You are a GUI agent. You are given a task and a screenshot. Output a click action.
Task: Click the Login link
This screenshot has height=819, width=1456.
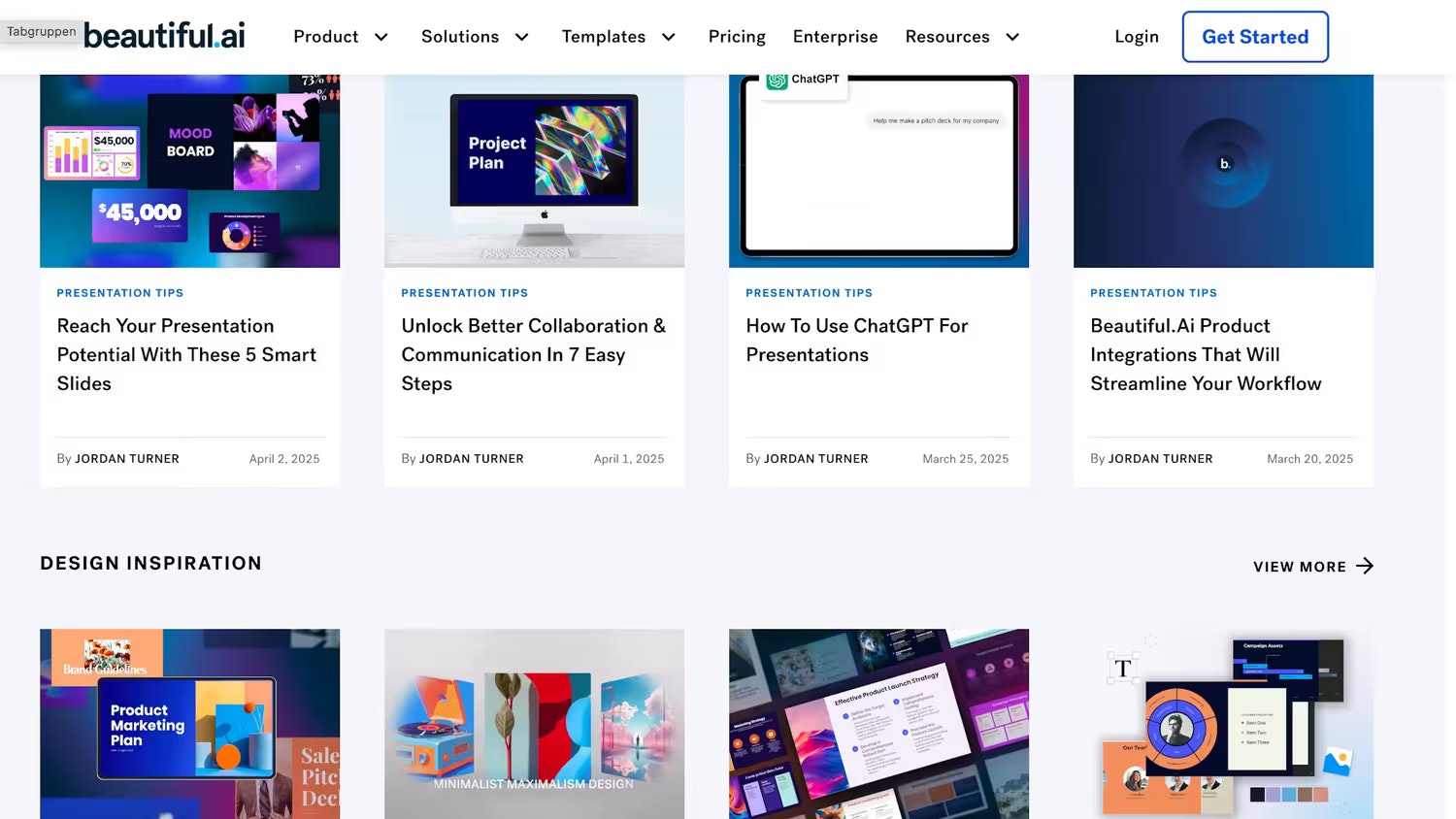coord(1136,37)
